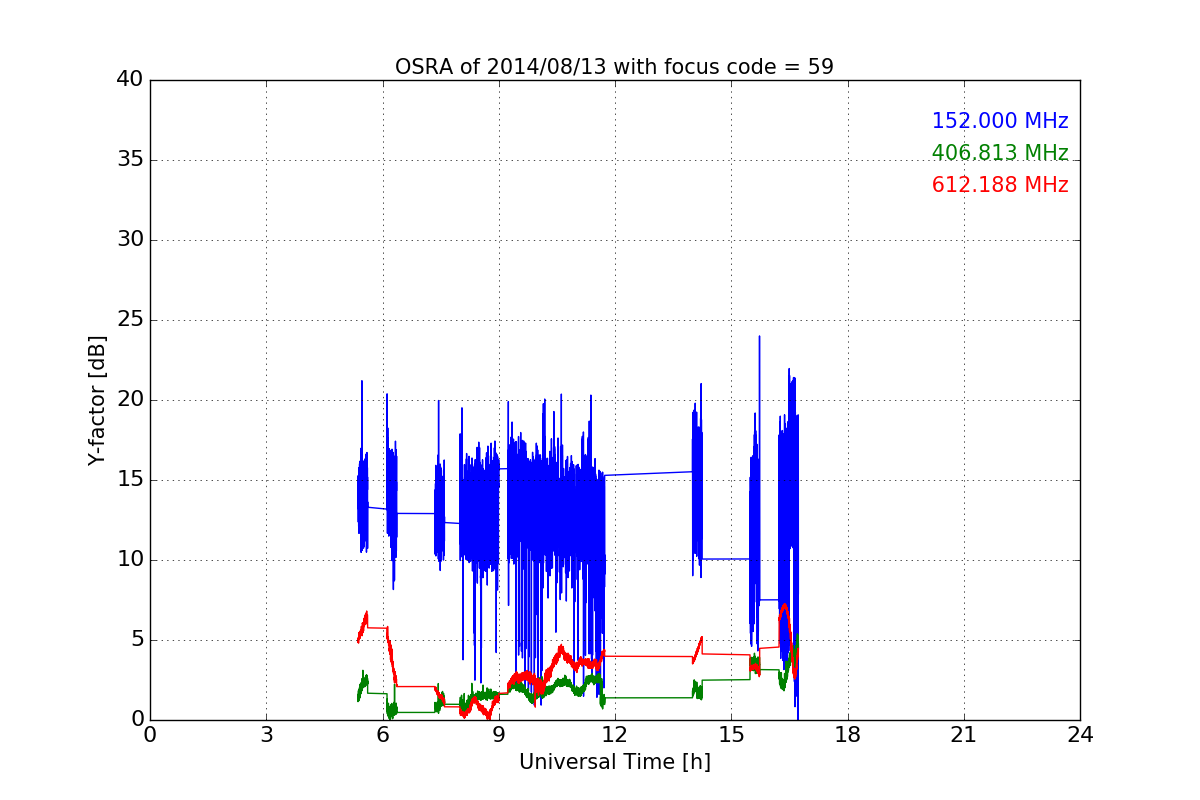Select the blue 152.000 MHz legend label
Viewport: 1200px width, 800px height.
coord(1000,121)
